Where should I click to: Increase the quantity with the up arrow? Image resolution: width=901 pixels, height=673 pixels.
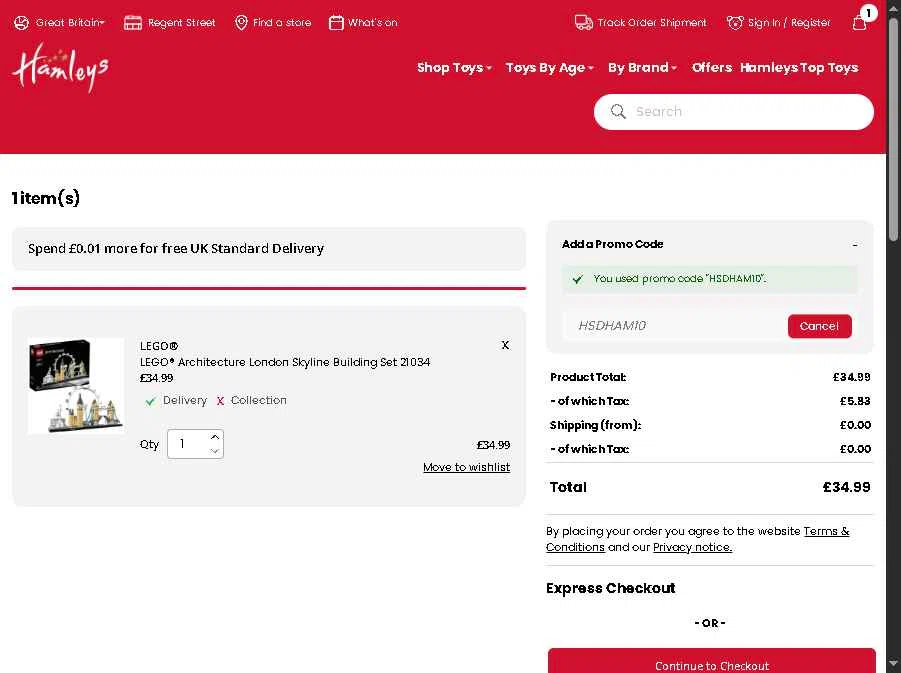215,437
